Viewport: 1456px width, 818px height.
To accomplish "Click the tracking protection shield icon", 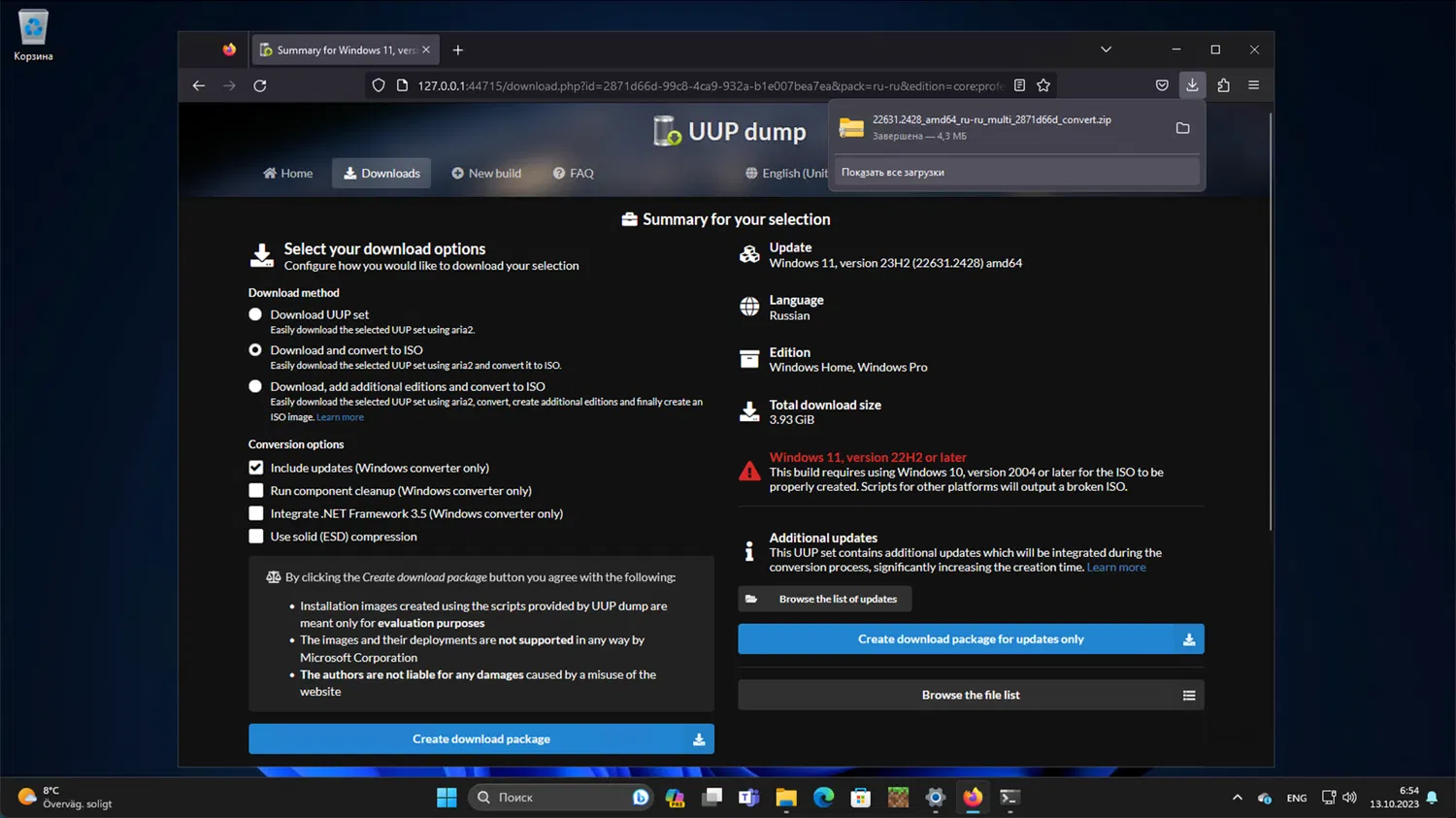I will coord(379,85).
